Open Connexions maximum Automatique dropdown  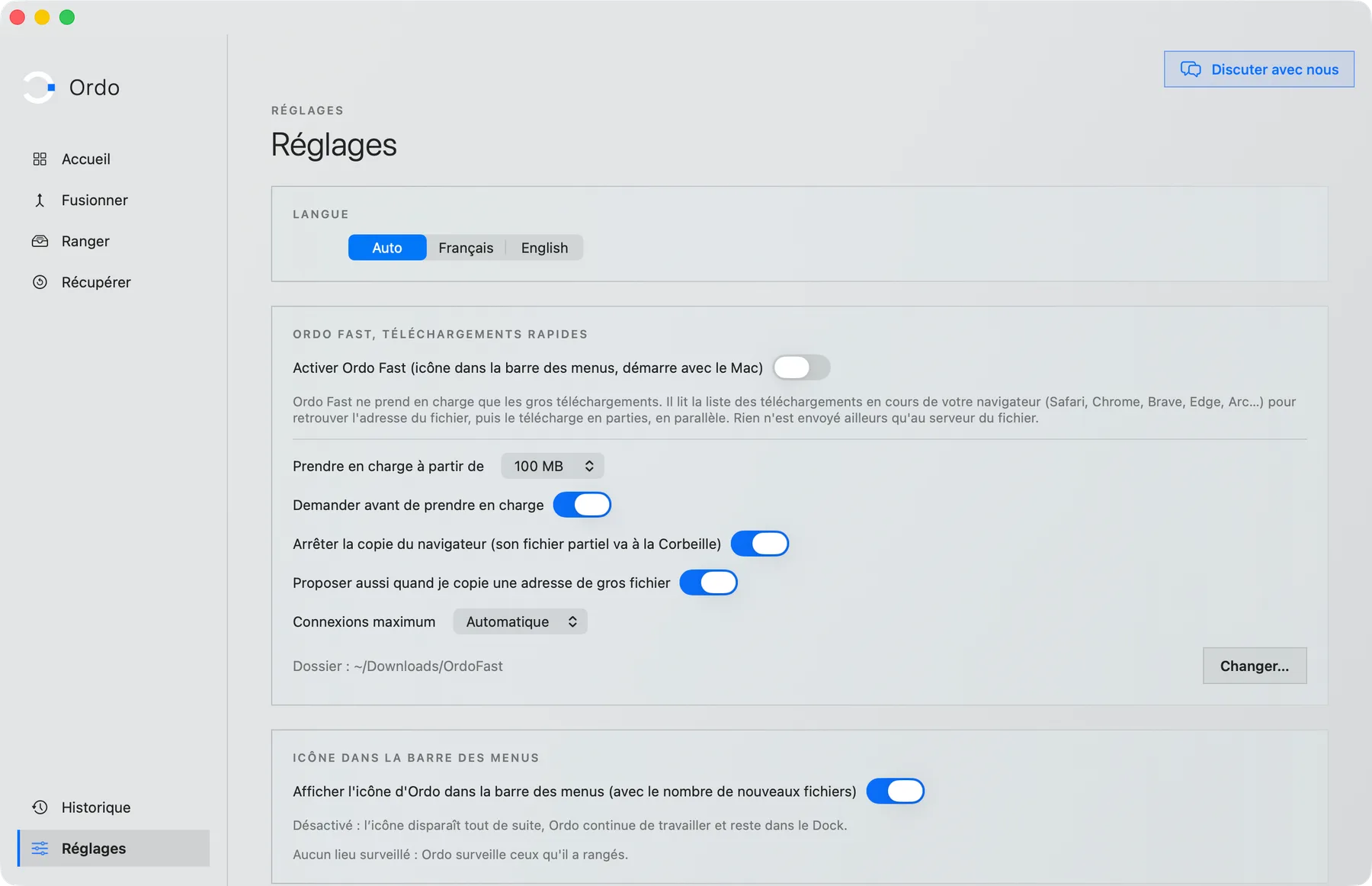pyautogui.click(x=520, y=621)
